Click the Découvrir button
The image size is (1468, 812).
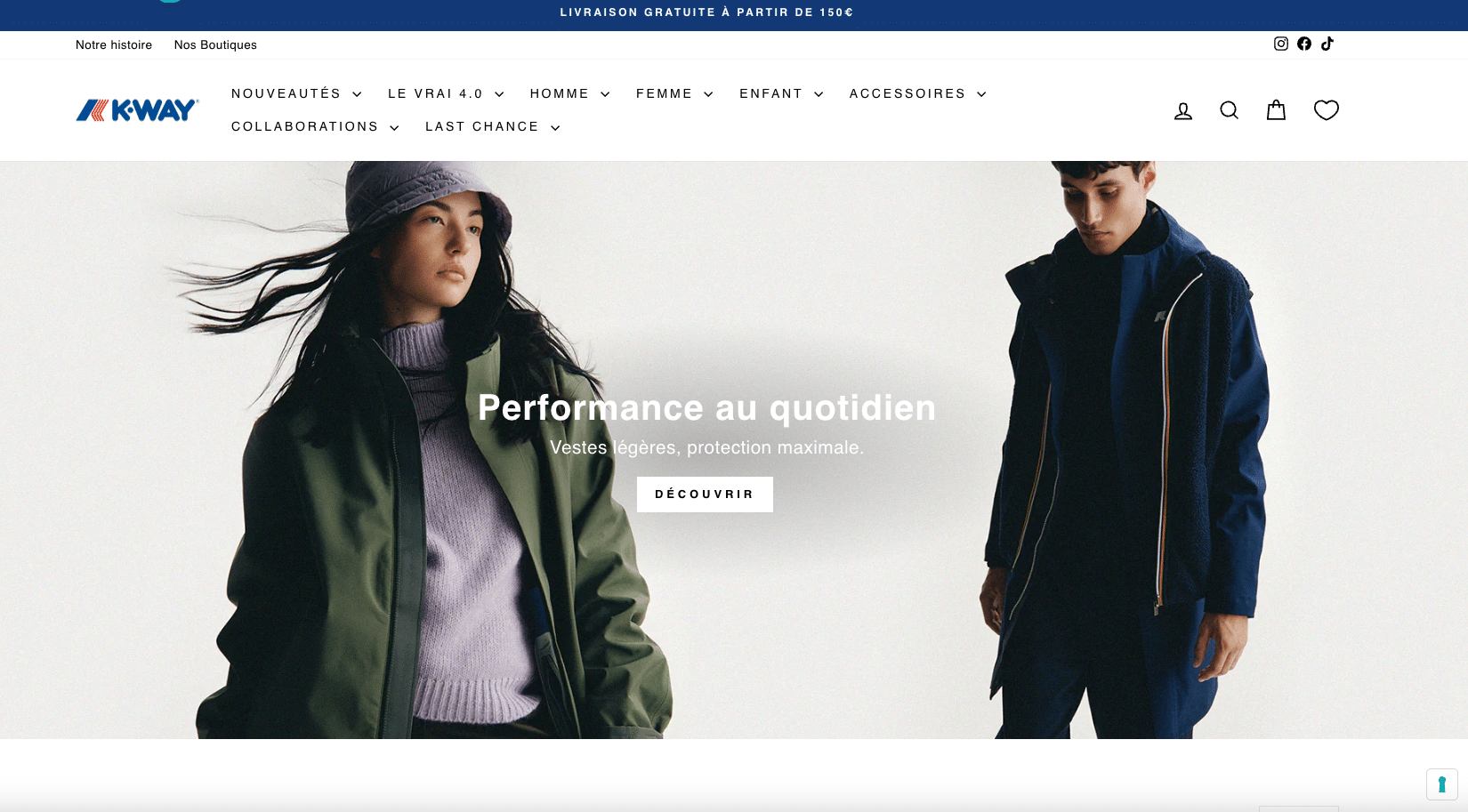click(705, 494)
